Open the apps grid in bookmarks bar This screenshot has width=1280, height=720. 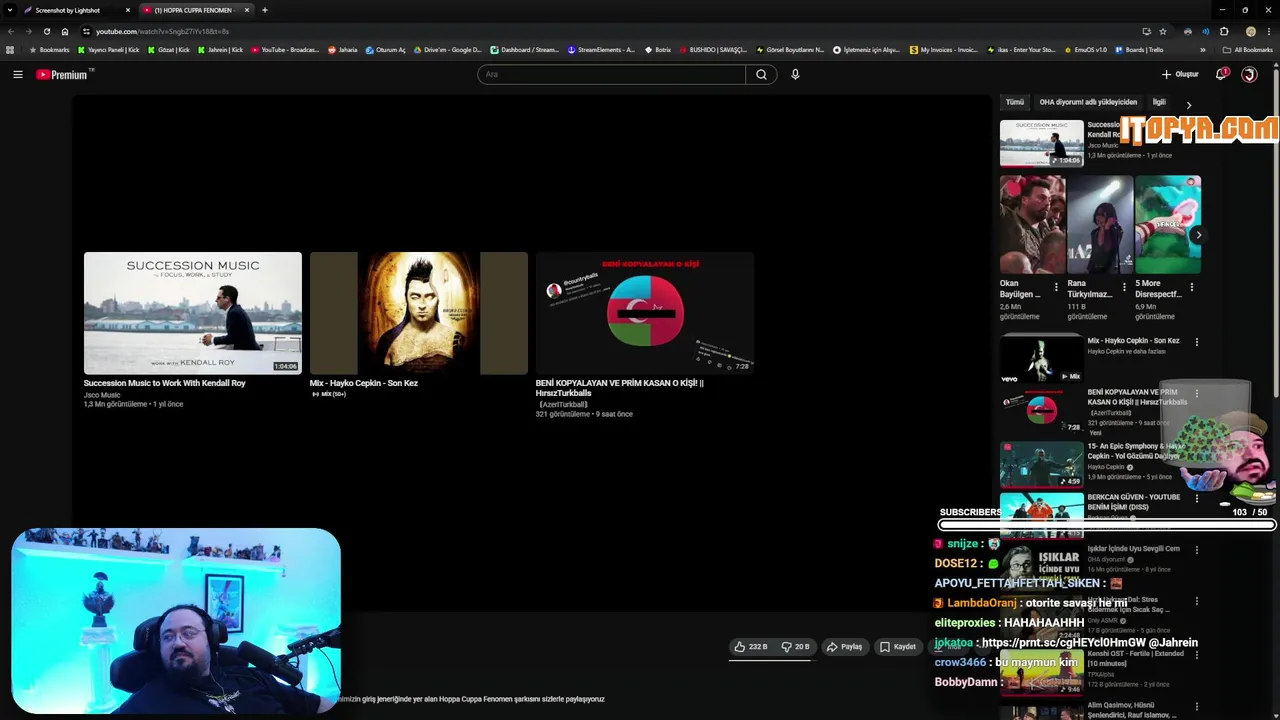10,49
